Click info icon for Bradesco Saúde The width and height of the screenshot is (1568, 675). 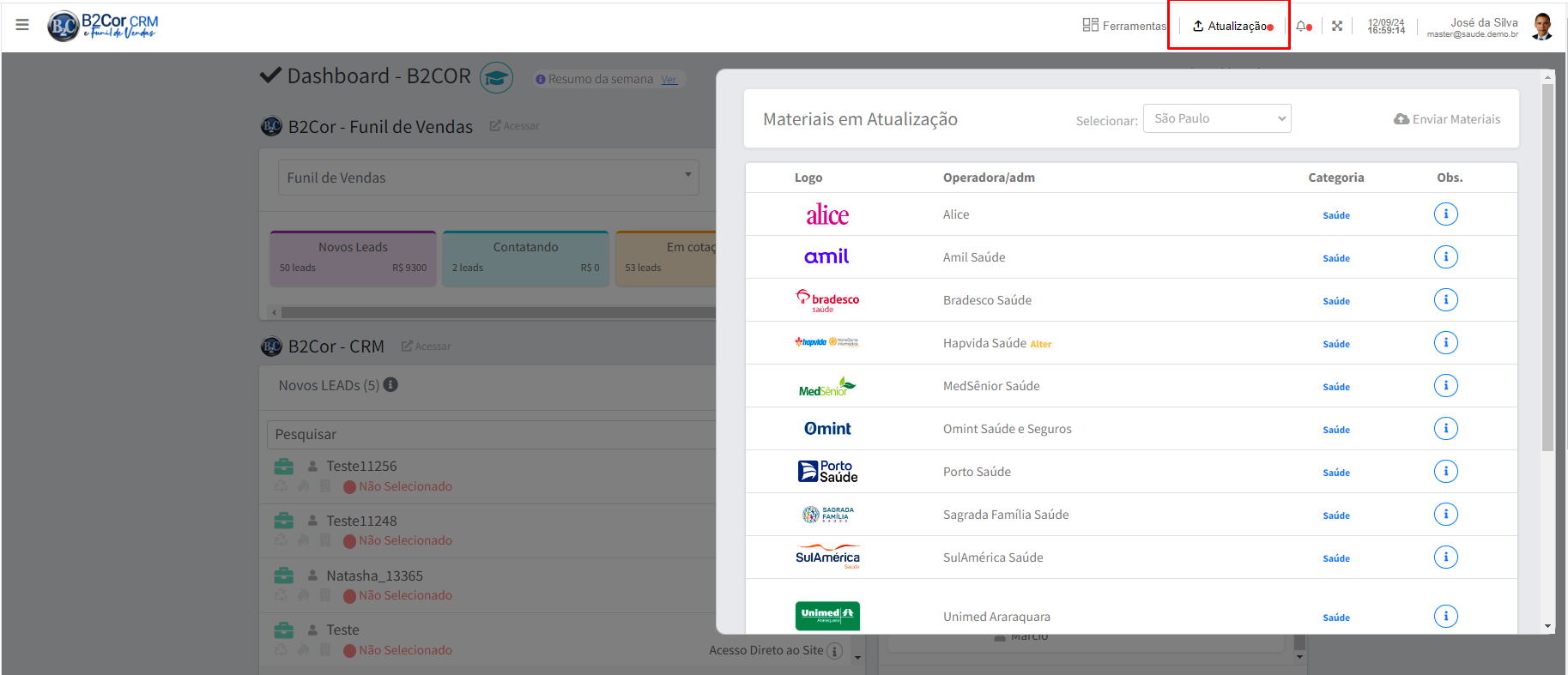point(1445,300)
